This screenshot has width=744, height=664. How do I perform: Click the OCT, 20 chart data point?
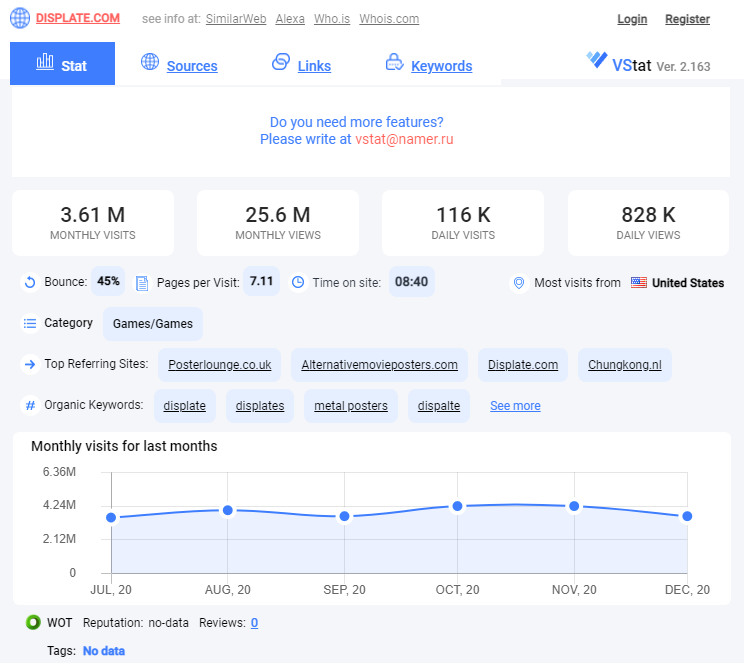tap(457, 506)
